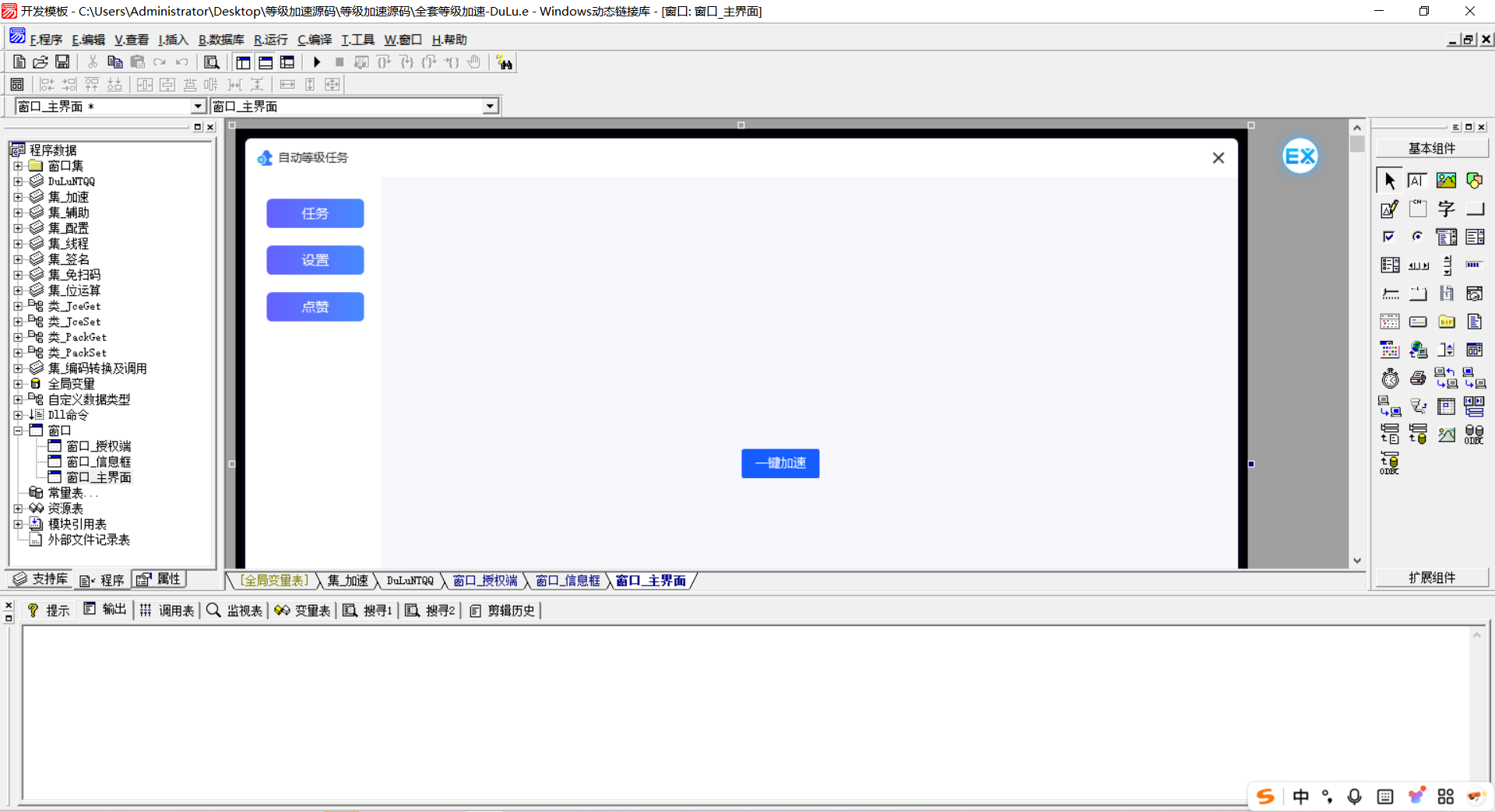Select 窗口_授权端 in the project tree
The image size is (1495, 812).
click(x=98, y=446)
